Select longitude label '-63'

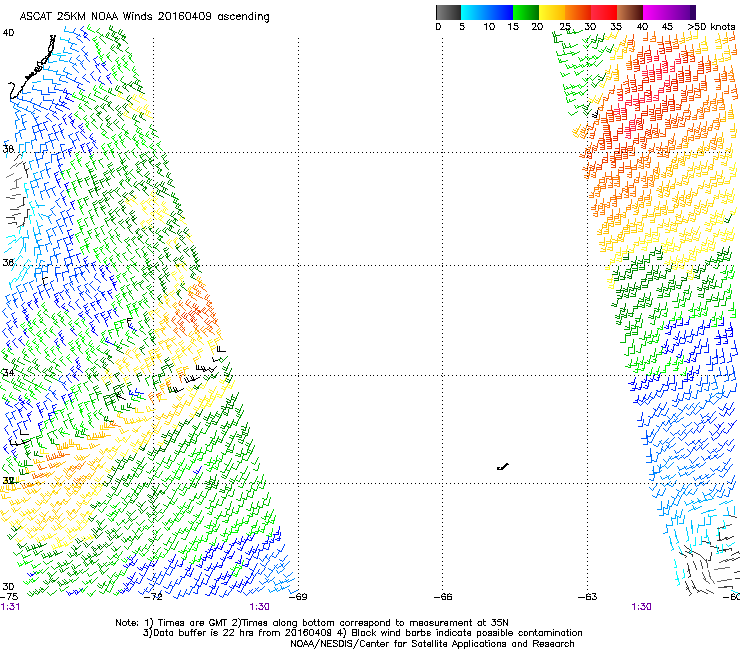click(588, 597)
